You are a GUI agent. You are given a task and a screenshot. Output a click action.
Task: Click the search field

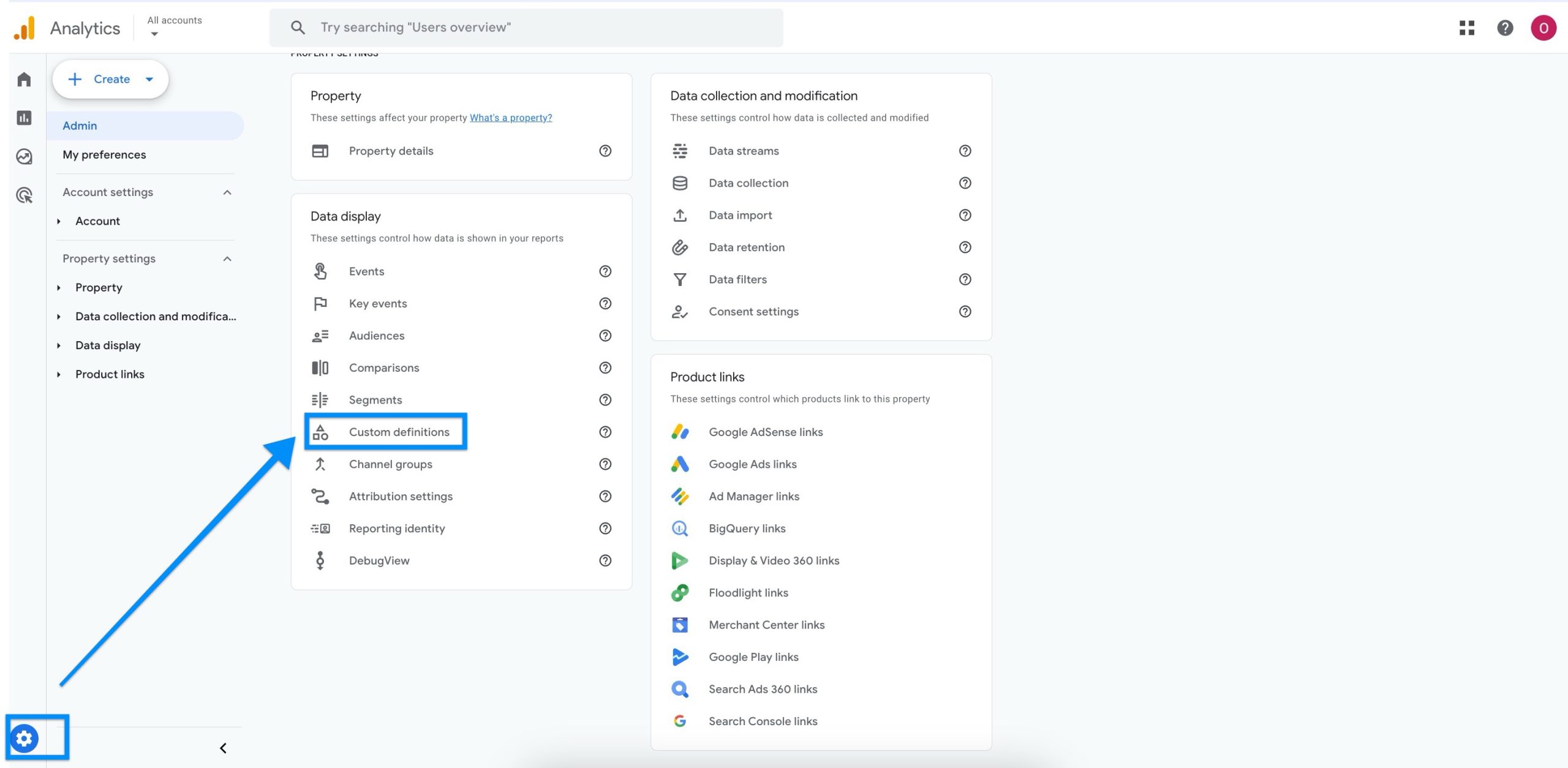[526, 28]
